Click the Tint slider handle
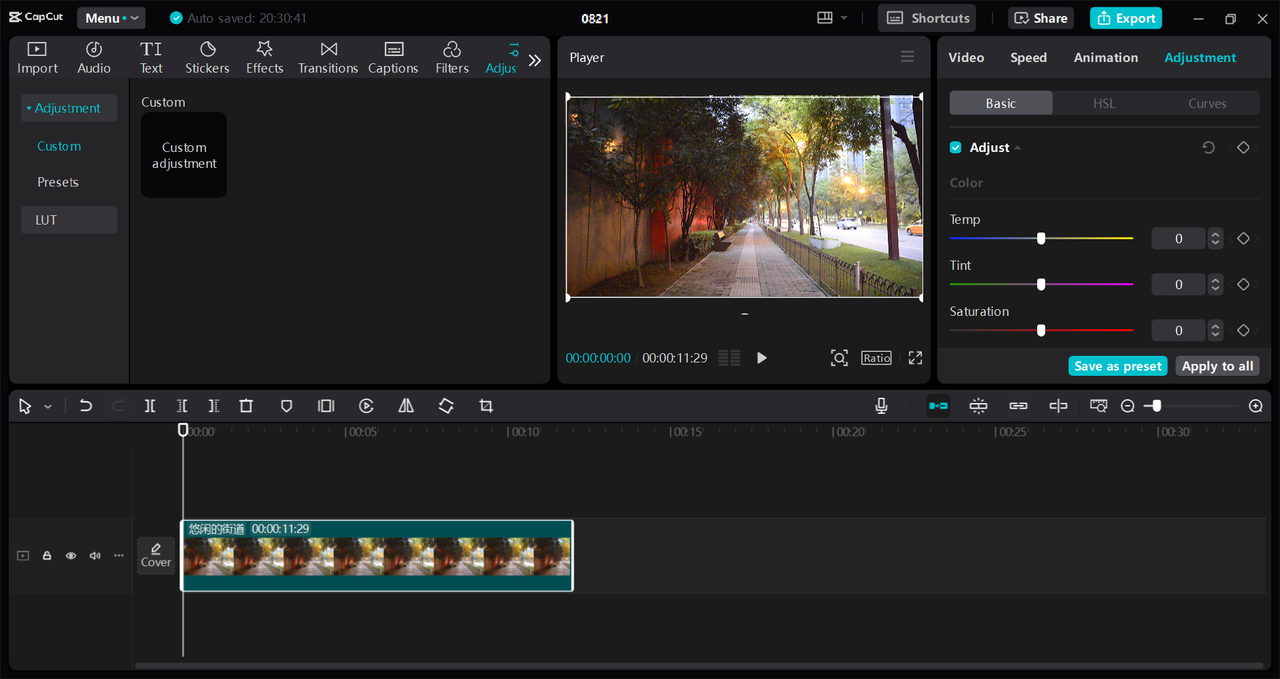The width and height of the screenshot is (1280, 679). pos(1041,284)
